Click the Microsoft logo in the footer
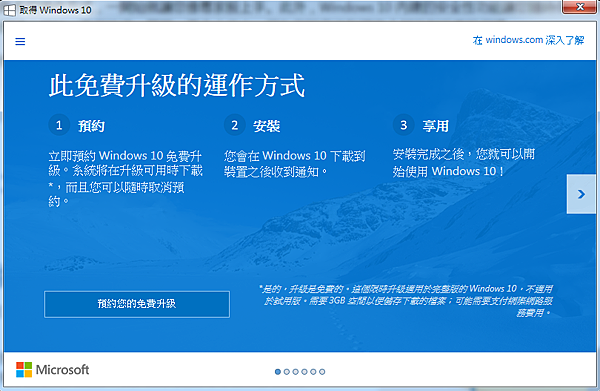This screenshot has width=600, height=391. (x=52, y=370)
